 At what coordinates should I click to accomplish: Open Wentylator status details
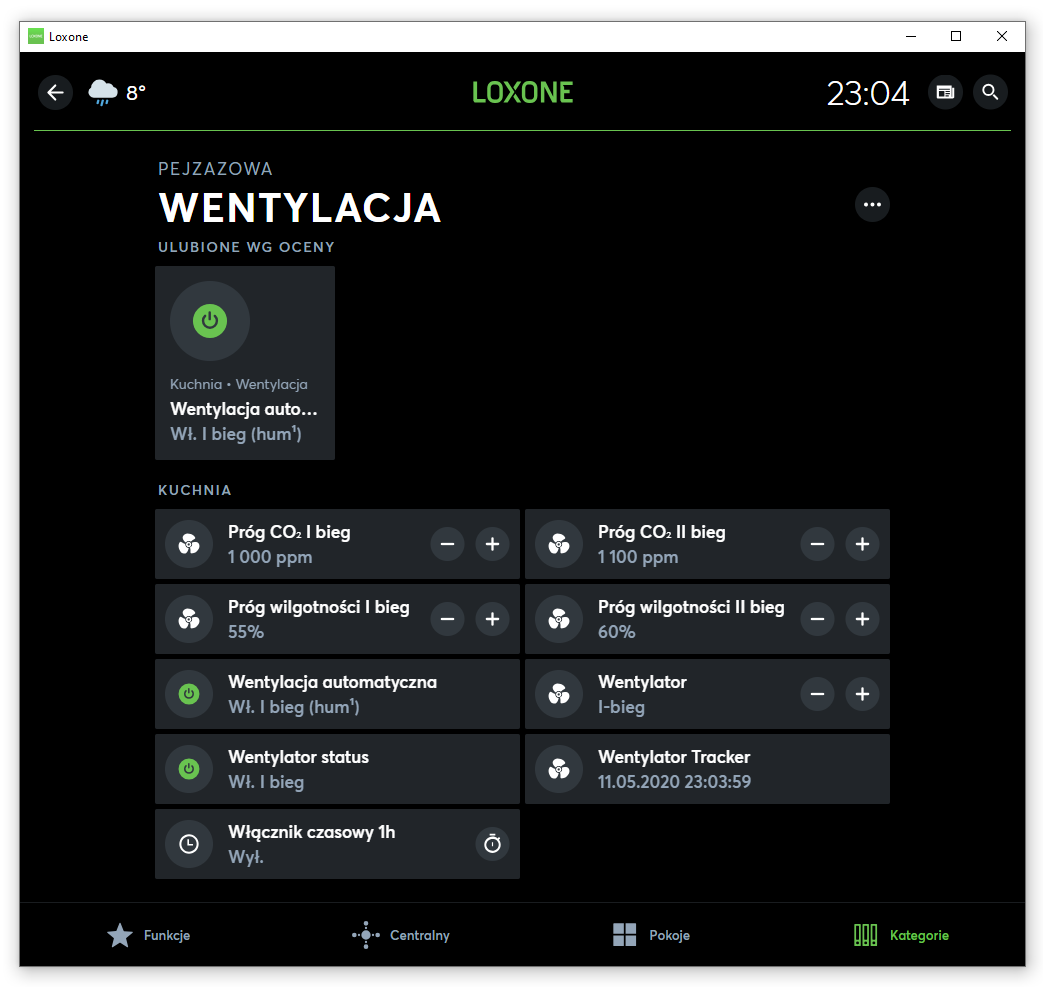coord(338,769)
